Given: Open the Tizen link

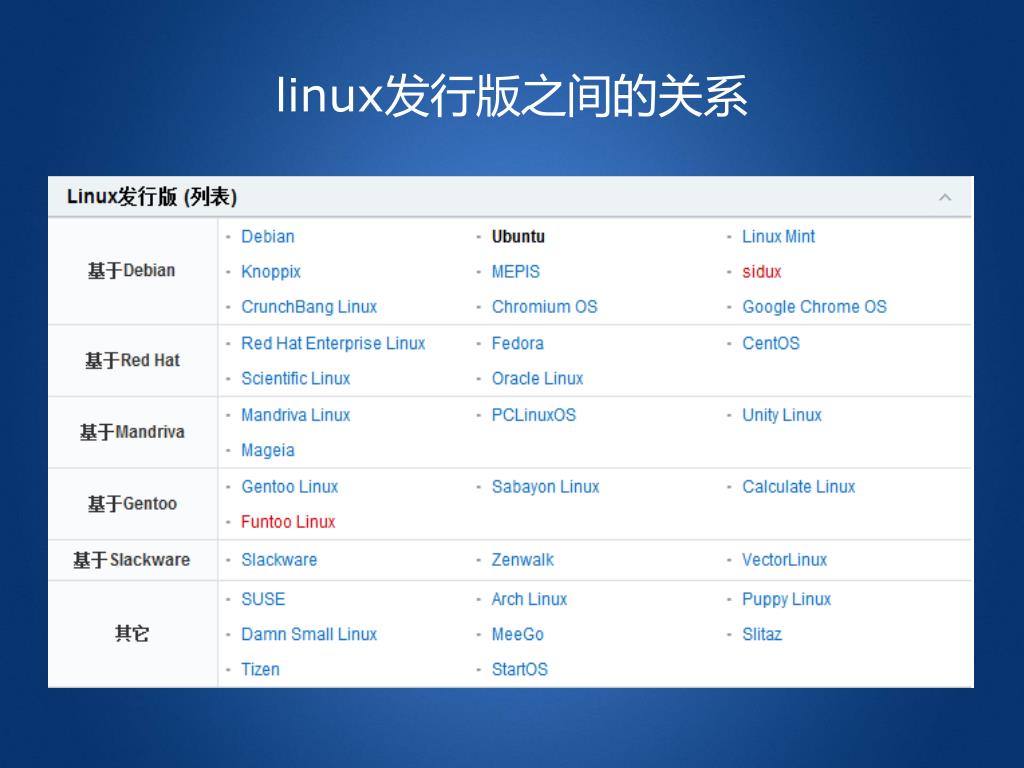Looking at the screenshot, I should pos(261,670).
